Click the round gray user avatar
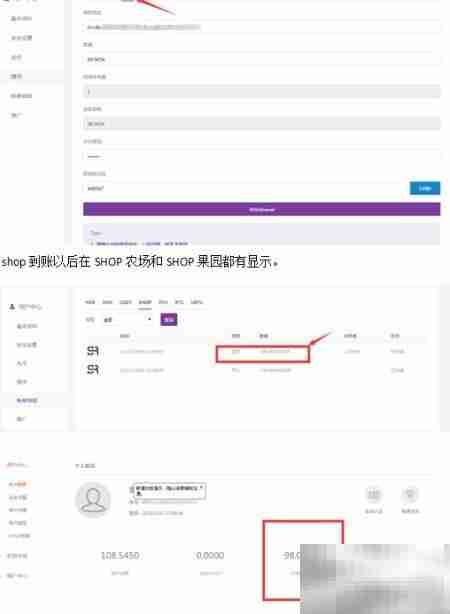The width and height of the screenshot is (450, 614). pos(92,499)
